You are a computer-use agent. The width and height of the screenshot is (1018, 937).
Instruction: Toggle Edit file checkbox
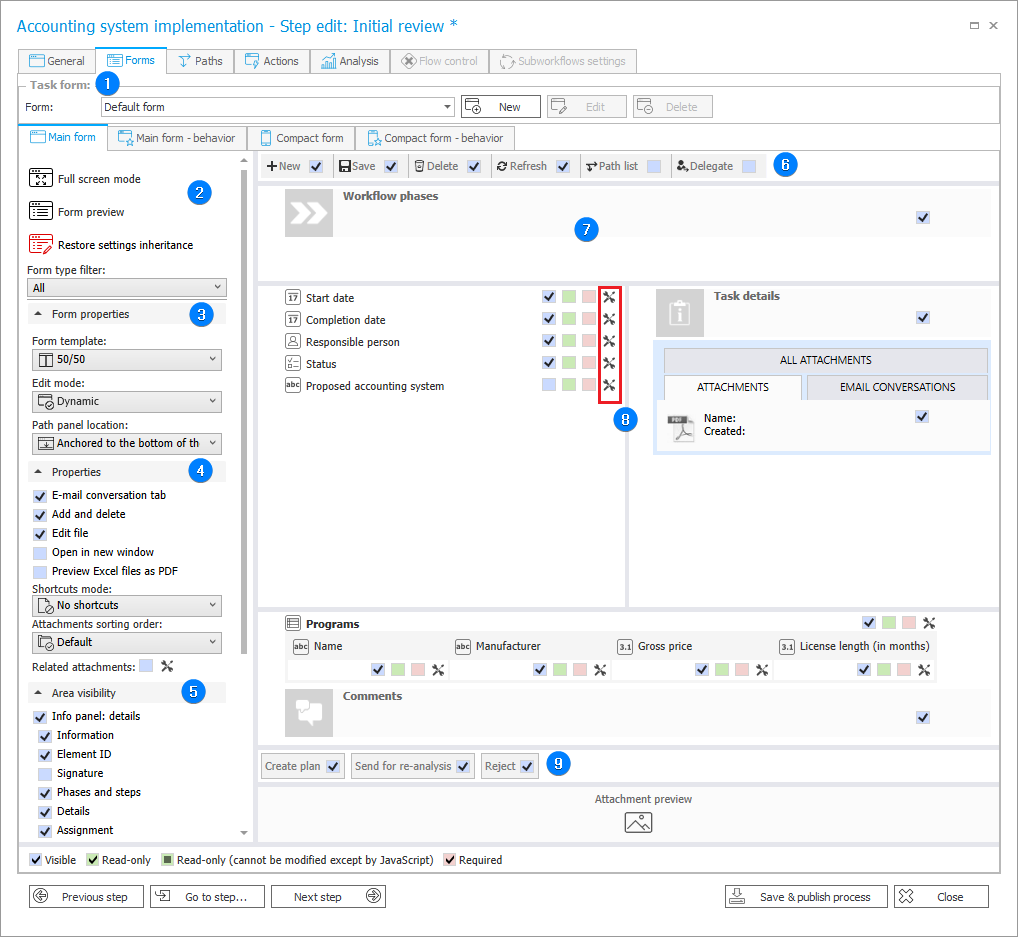point(40,534)
